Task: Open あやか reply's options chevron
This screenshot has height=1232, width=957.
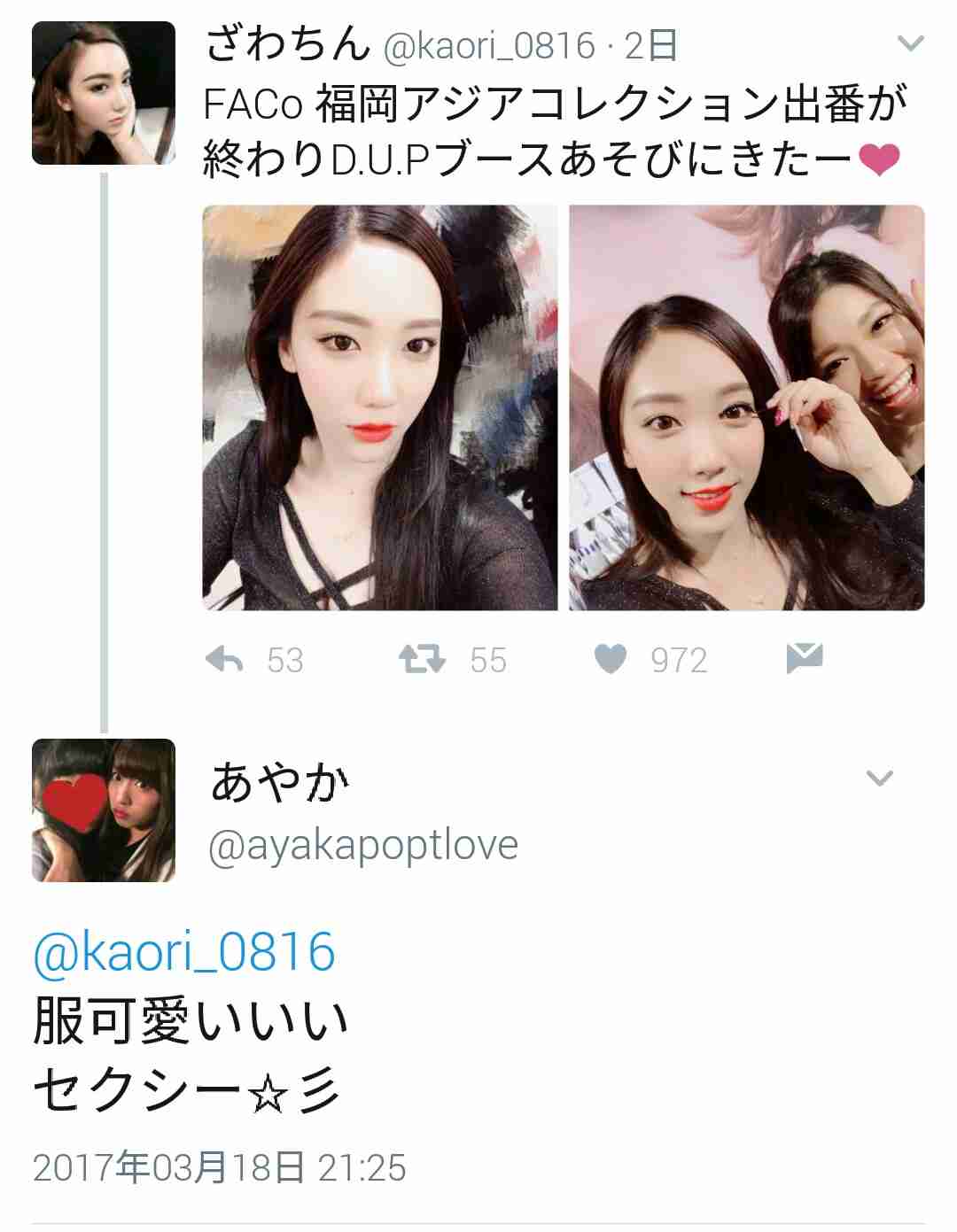Action: coord(879,779)
